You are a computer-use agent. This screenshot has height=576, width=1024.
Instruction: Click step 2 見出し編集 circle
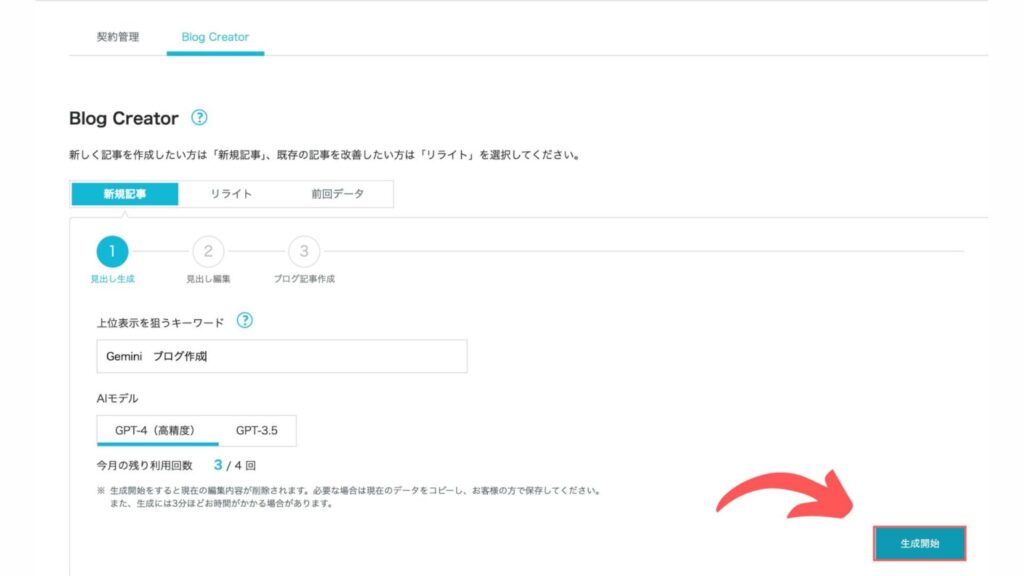pos(208,251)
